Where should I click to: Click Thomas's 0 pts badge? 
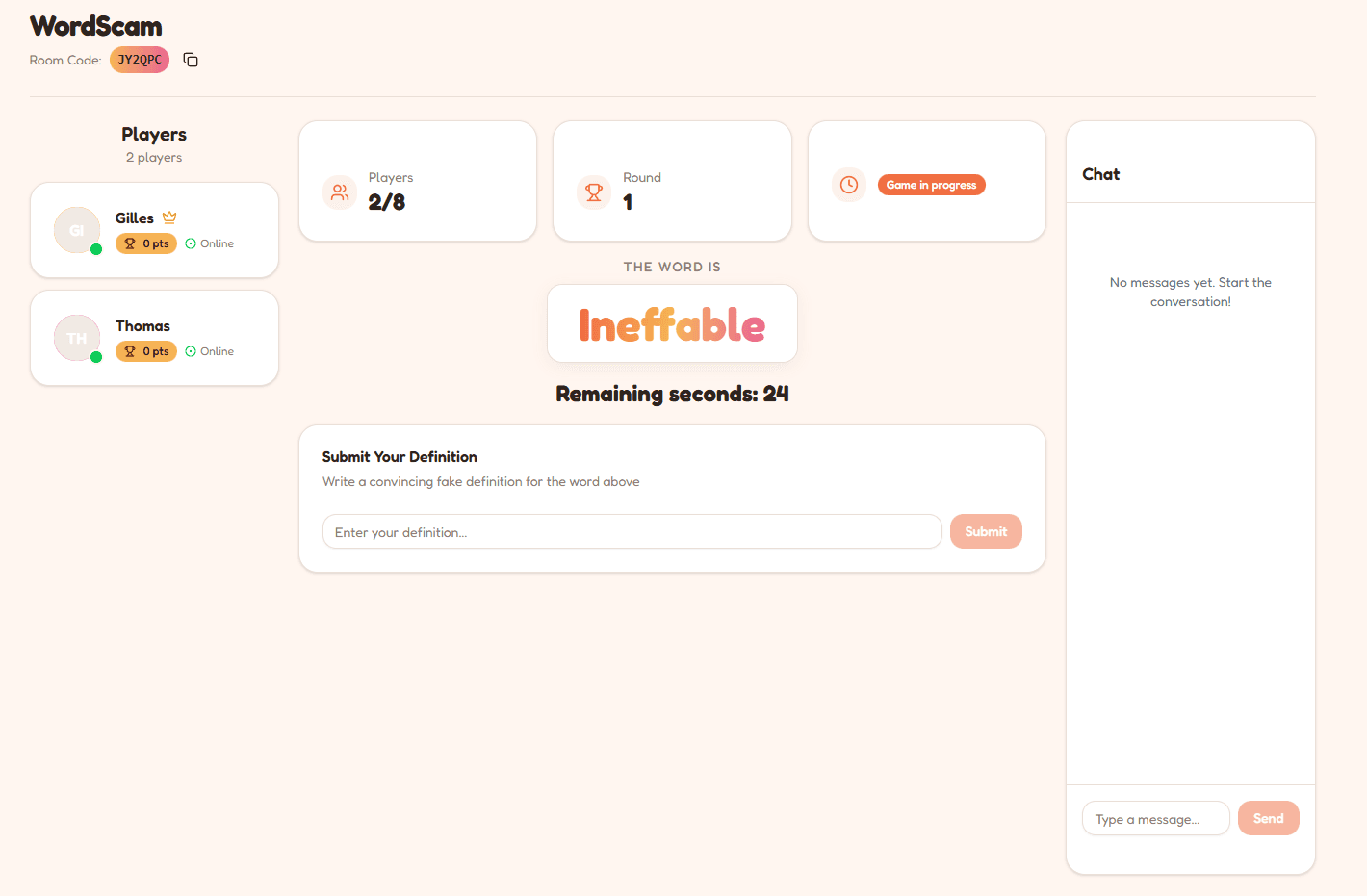click(146, 351)
